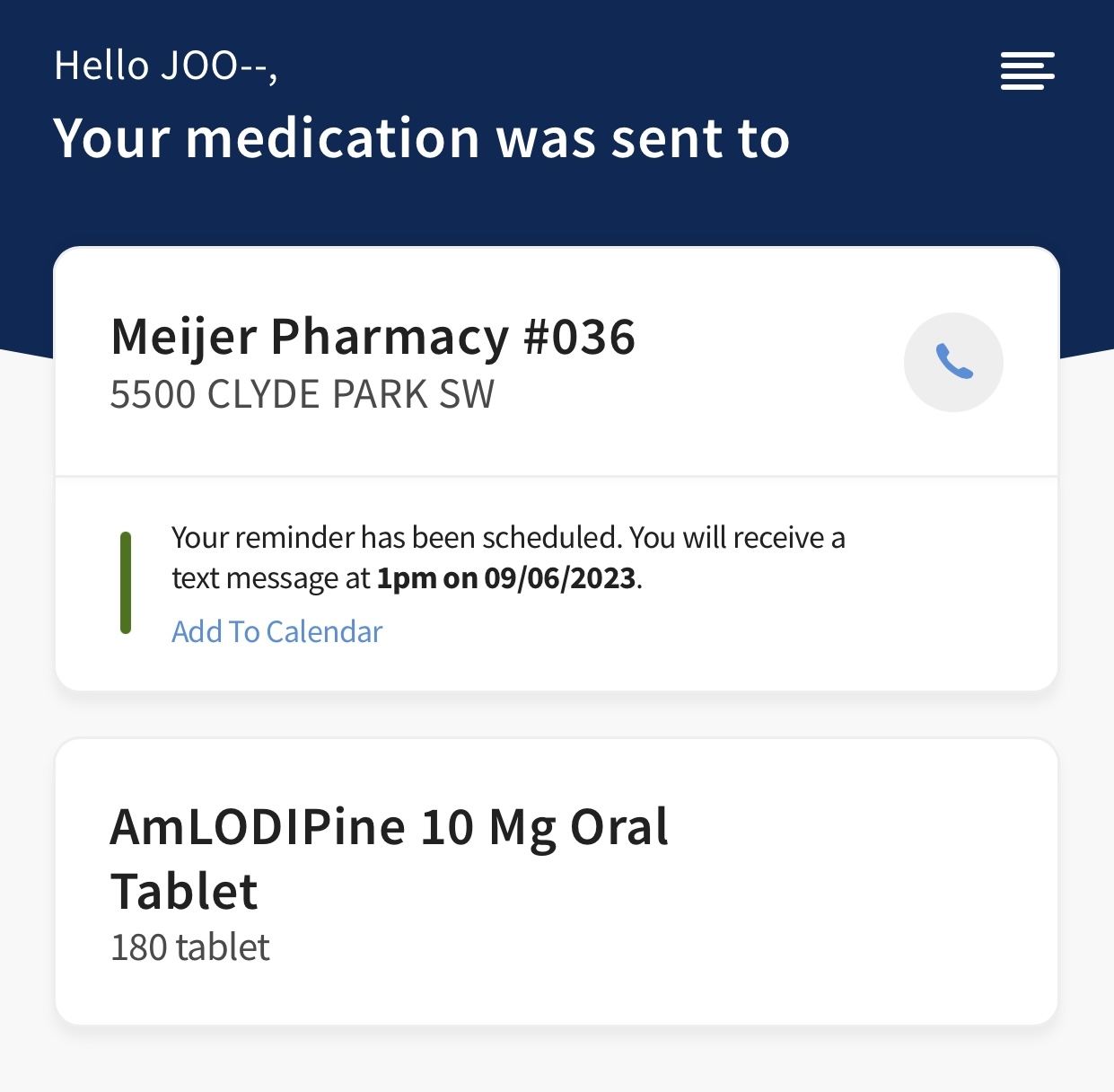Click the word 'medication' in the header
Screen dimensions: 1114x1092
click(x=333, y=138)
